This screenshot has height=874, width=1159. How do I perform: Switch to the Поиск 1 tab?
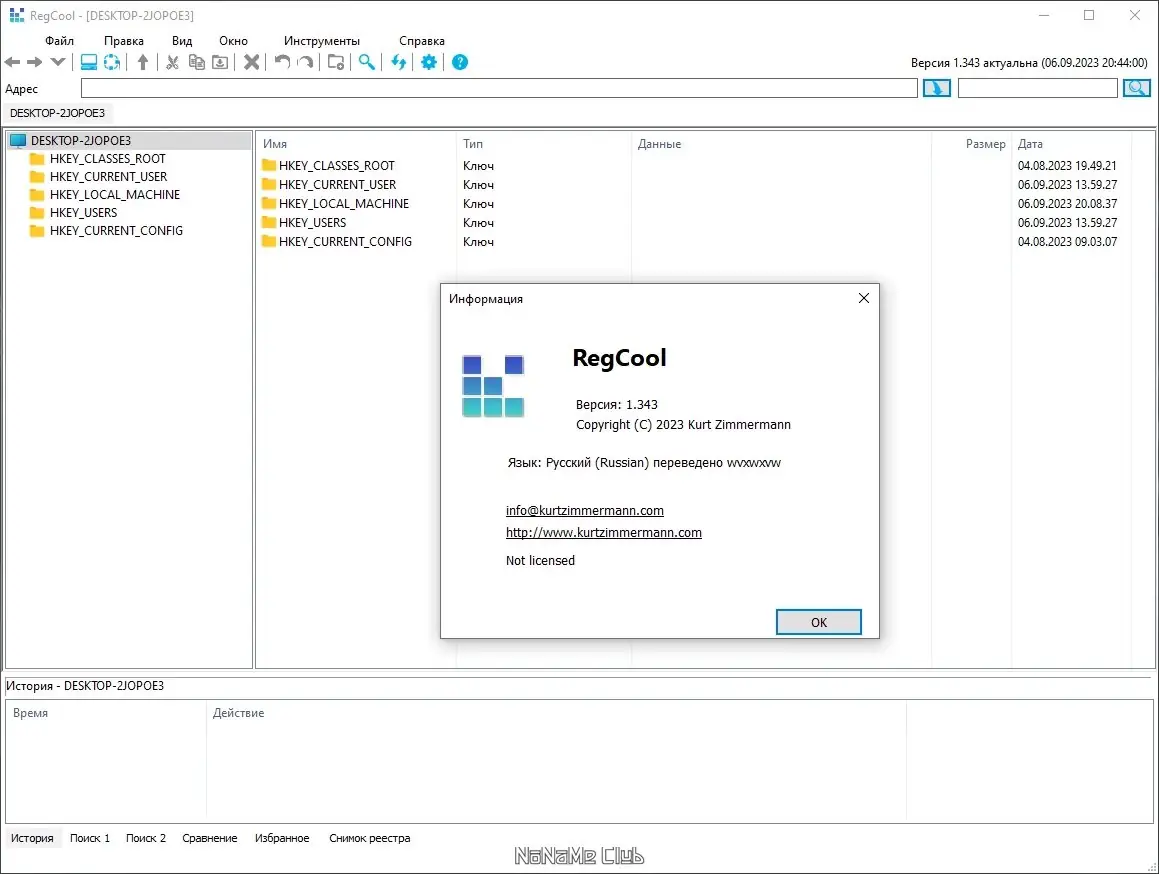coord(89,838)
